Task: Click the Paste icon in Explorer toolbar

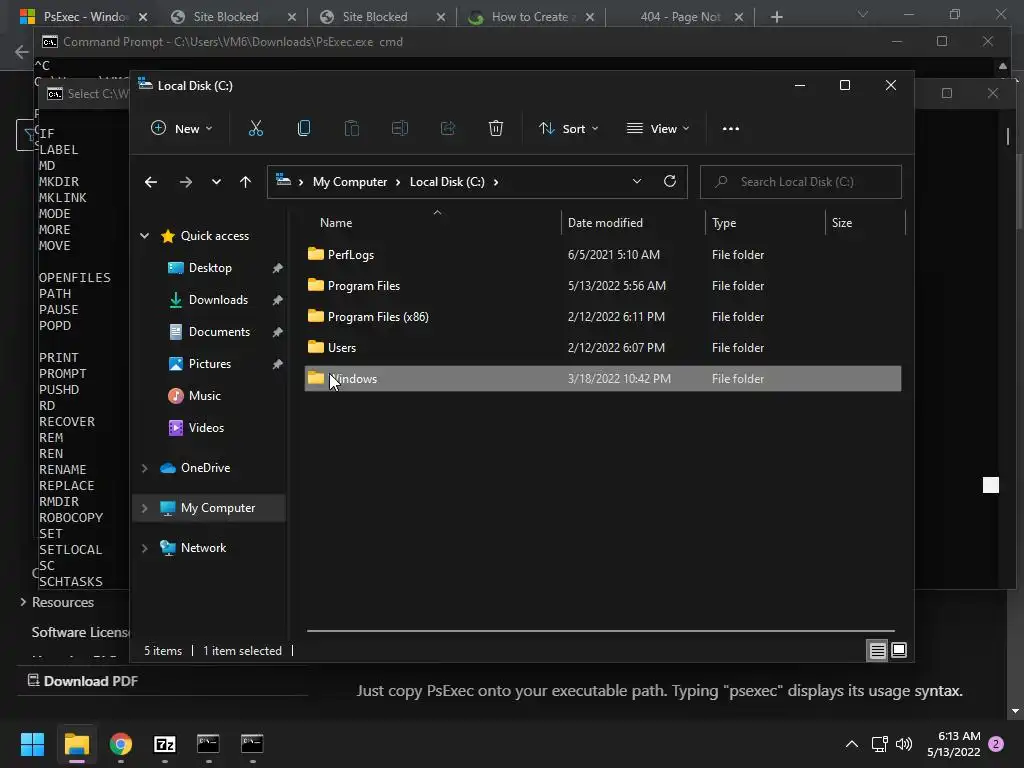Action: [351, 129]
